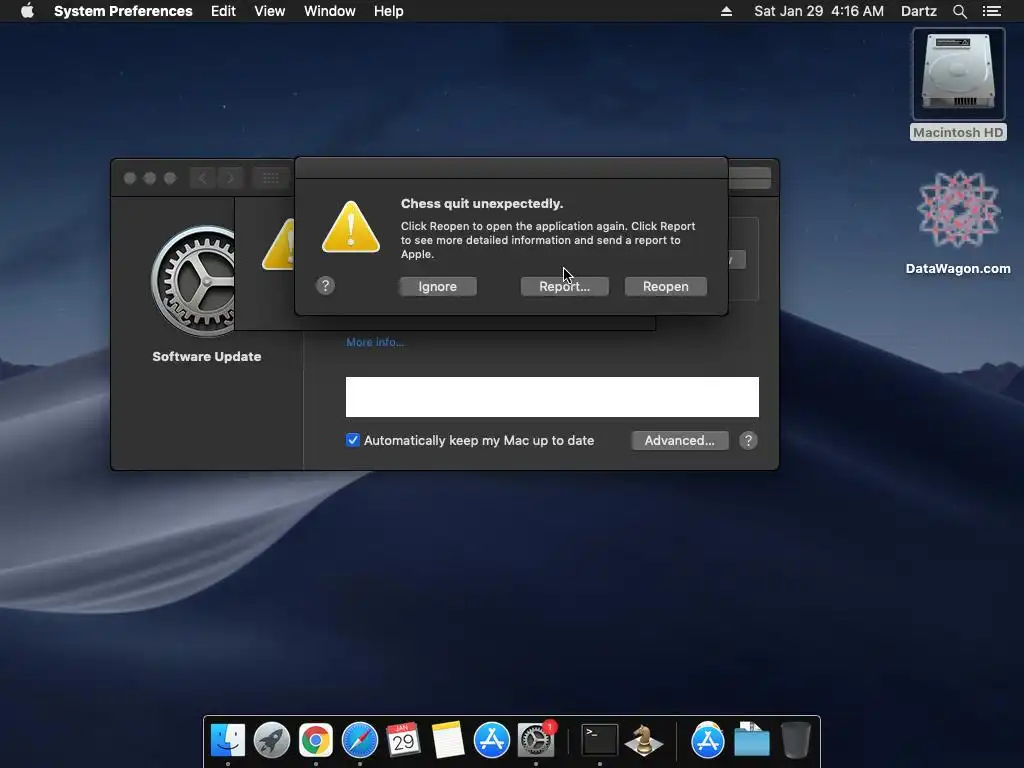Image resolution: width=1024 pixels, height=768 pixels.
Task: Click the crash dialog warning icon
Action: click(x=351, y=227)
